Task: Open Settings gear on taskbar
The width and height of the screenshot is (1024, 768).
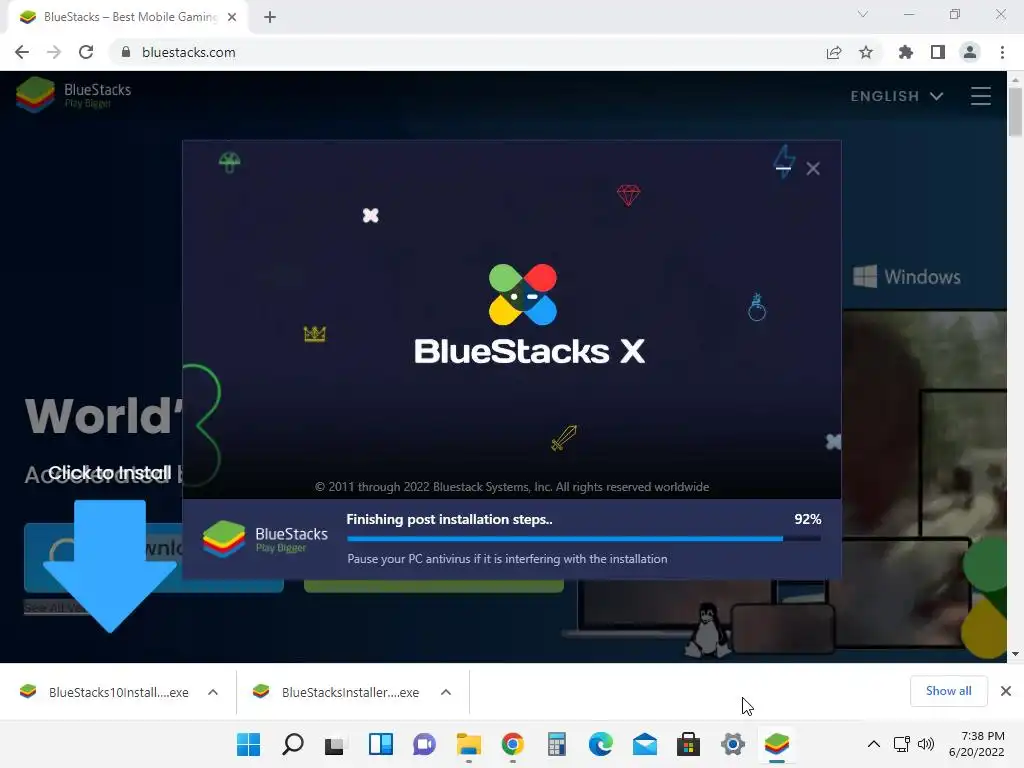Action: coord(733,744)
